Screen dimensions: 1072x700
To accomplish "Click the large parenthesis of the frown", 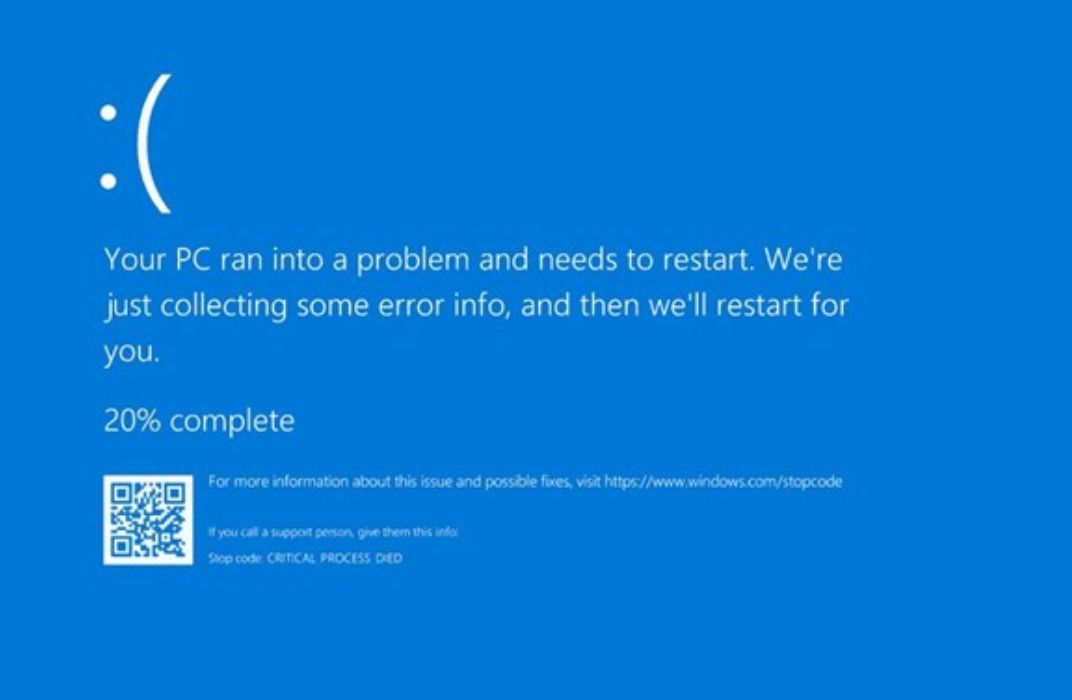I will pos(154,144).
